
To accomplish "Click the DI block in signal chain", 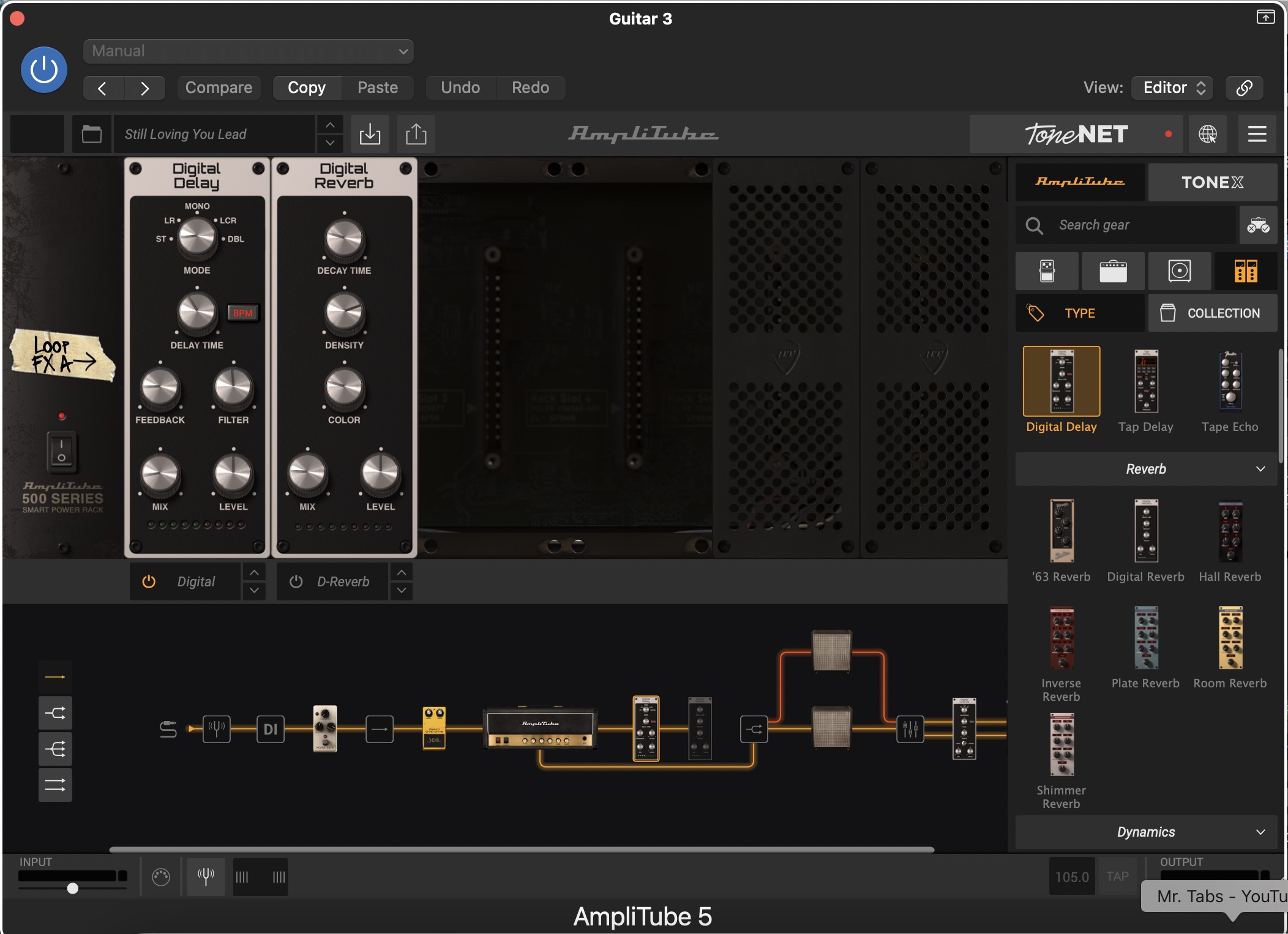I will (270, 729).
